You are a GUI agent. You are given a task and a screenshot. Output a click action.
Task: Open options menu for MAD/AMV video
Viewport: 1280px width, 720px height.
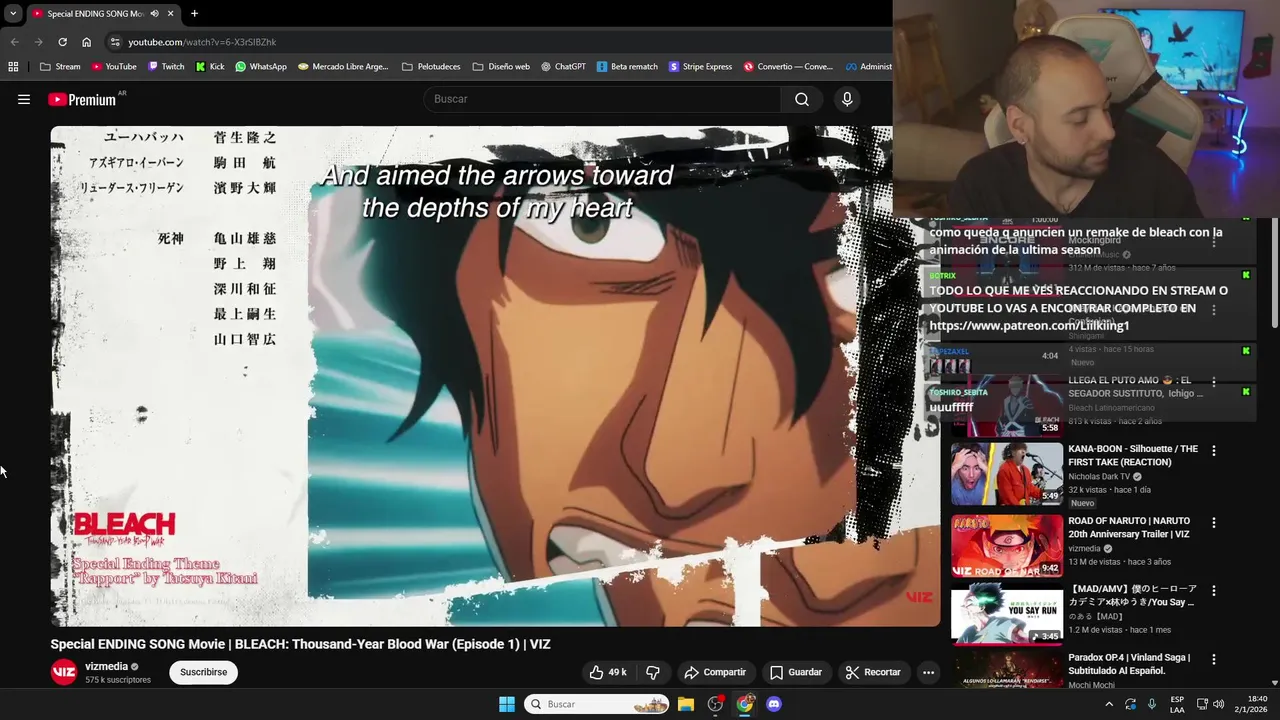[1214, 591]
